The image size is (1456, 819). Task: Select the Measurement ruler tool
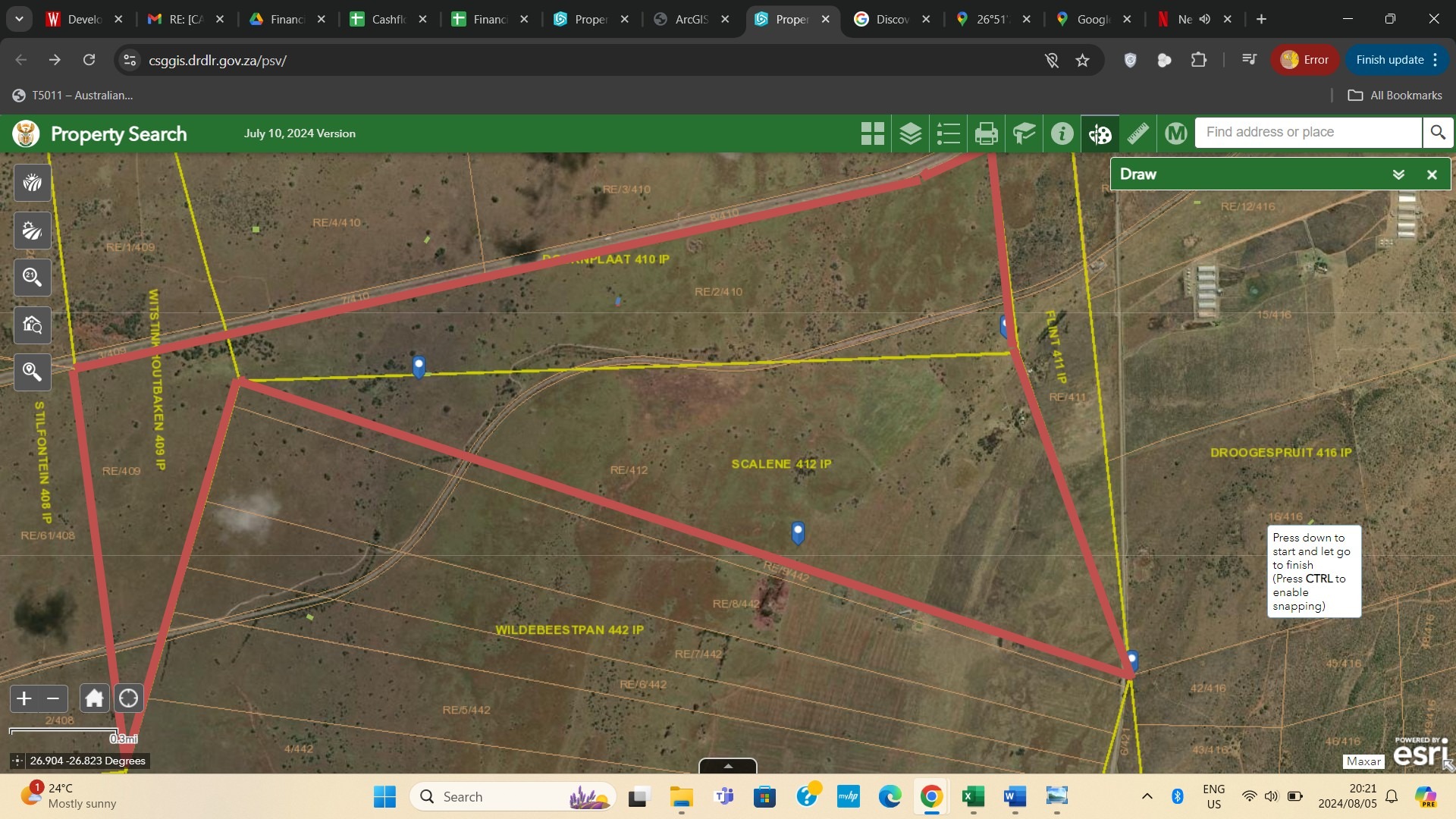(x=1137, y=133)
